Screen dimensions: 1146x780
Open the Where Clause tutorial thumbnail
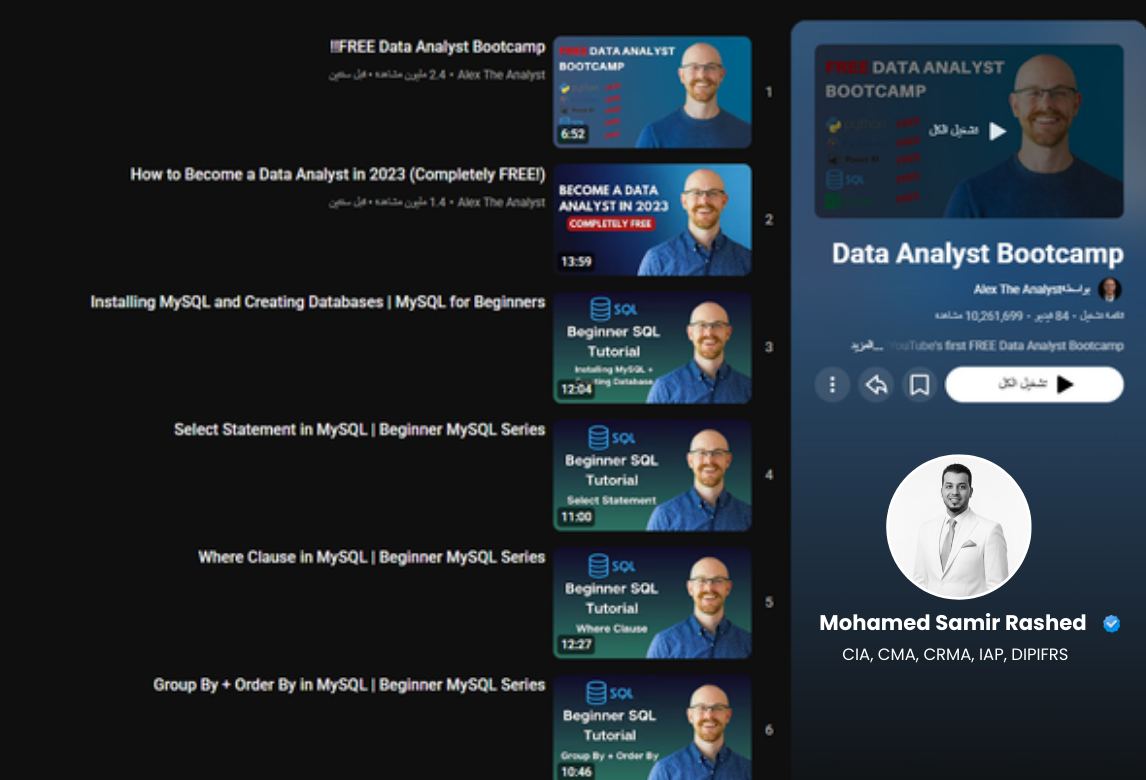(x=652, y=603)
